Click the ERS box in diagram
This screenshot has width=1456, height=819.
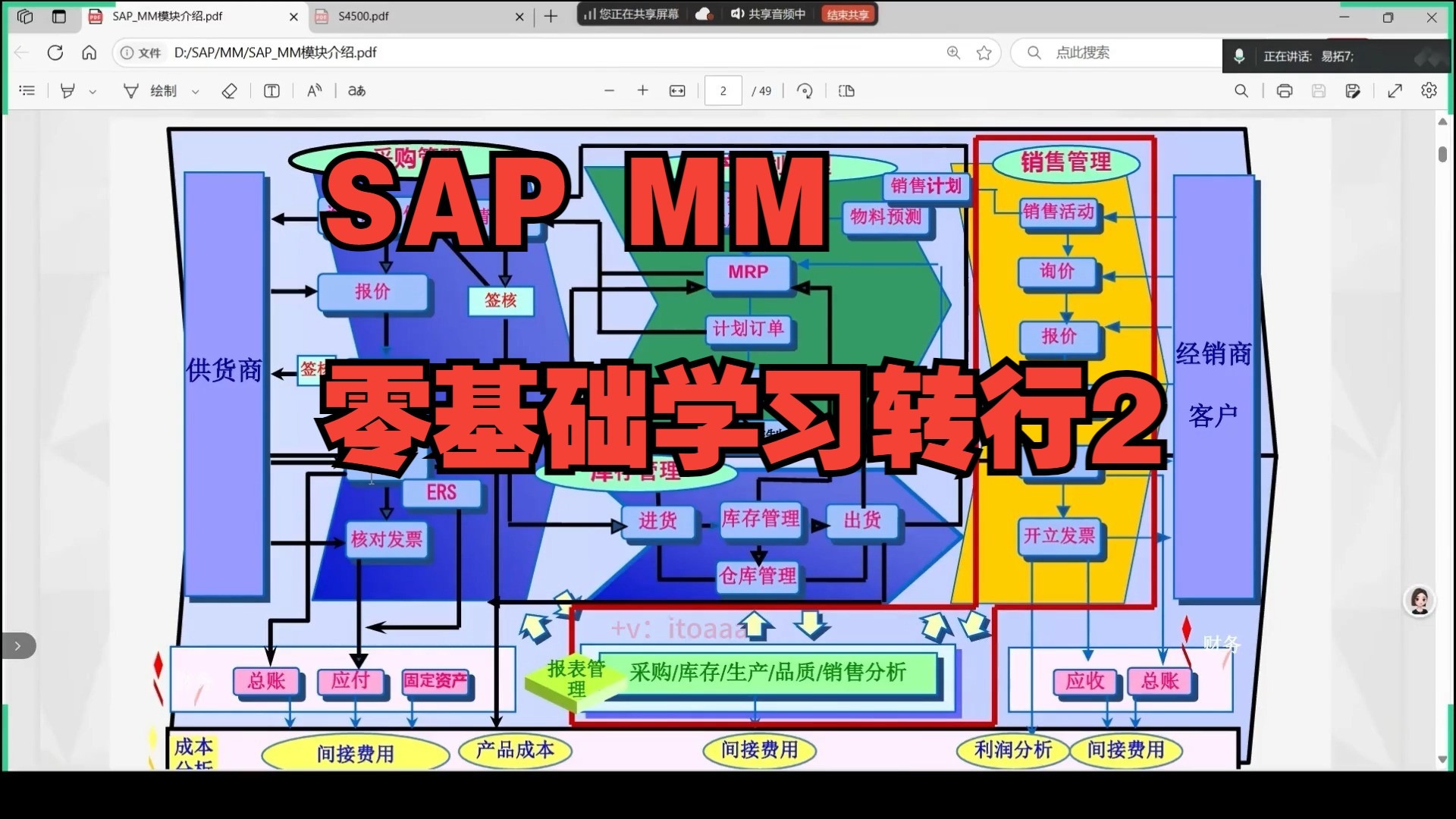[441, 493]
